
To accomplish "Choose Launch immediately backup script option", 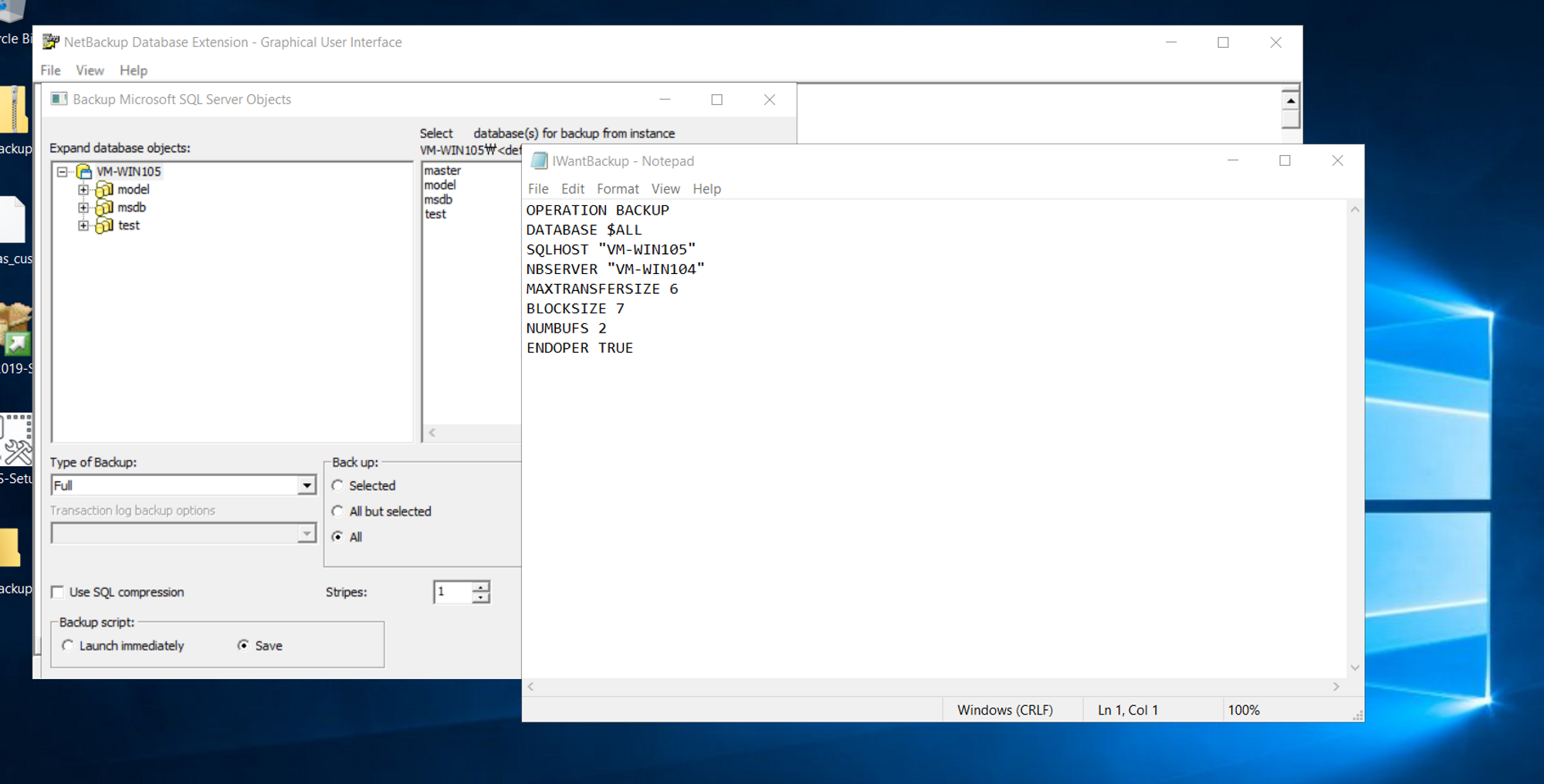I will point(68,645).
